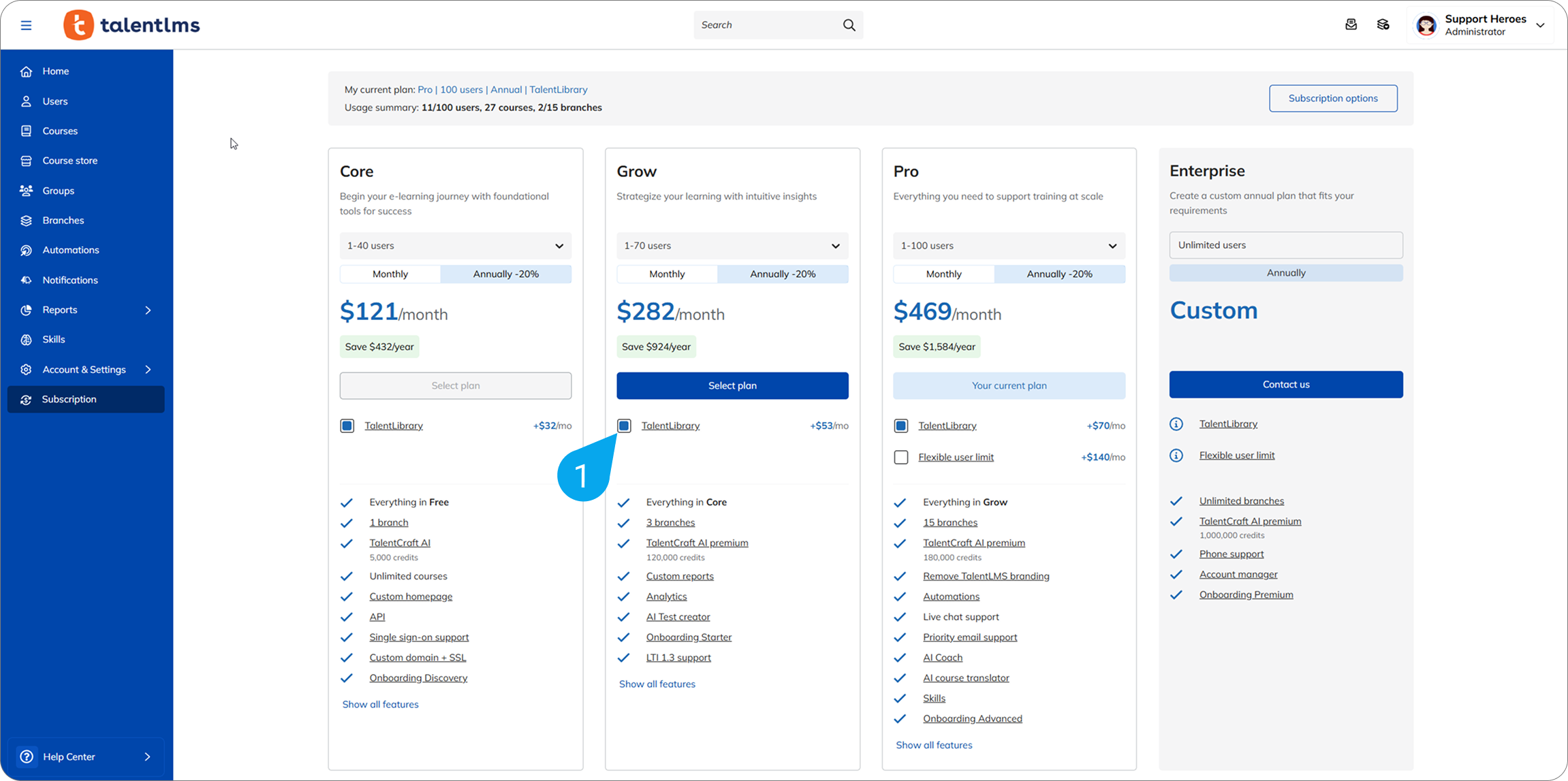
Task: Click the Enterprise TalentLibrary info icon
Action: pyautogui.click(x=1176, y=424)
